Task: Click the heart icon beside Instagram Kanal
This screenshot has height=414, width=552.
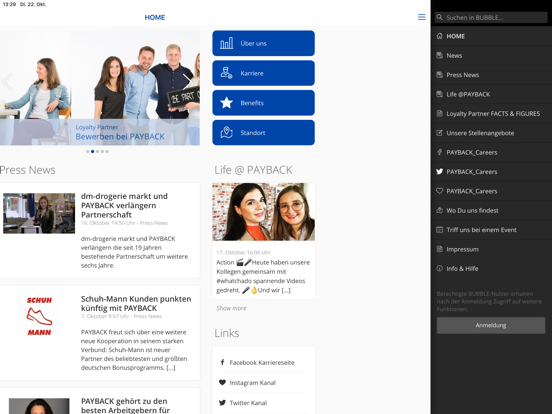Action: click(222, 382)
